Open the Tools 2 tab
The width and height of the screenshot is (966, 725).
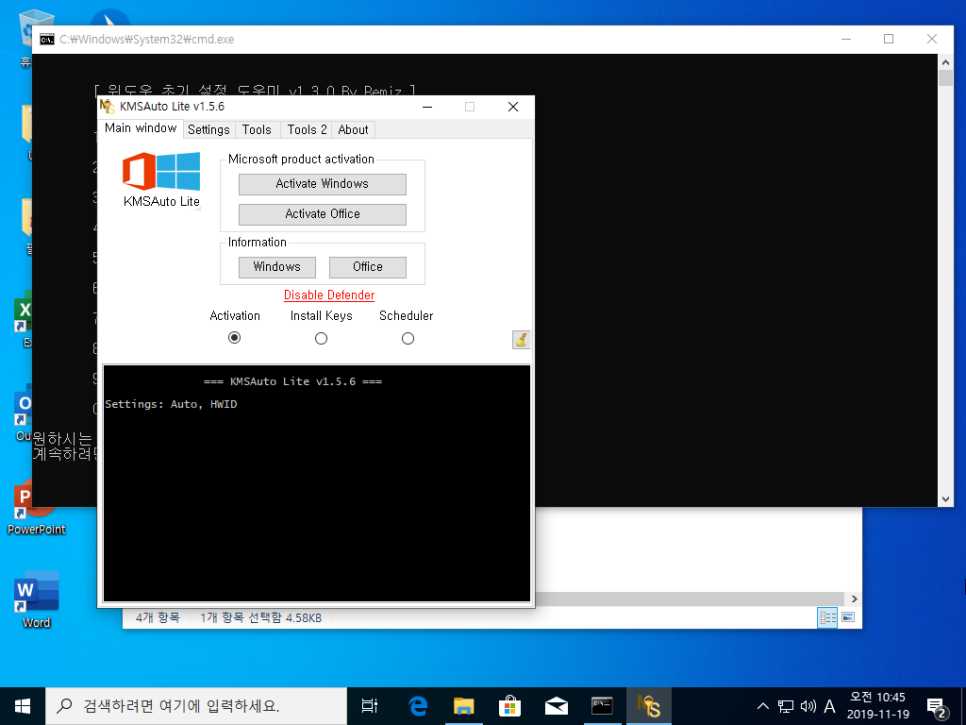click(x=307, y=130)
